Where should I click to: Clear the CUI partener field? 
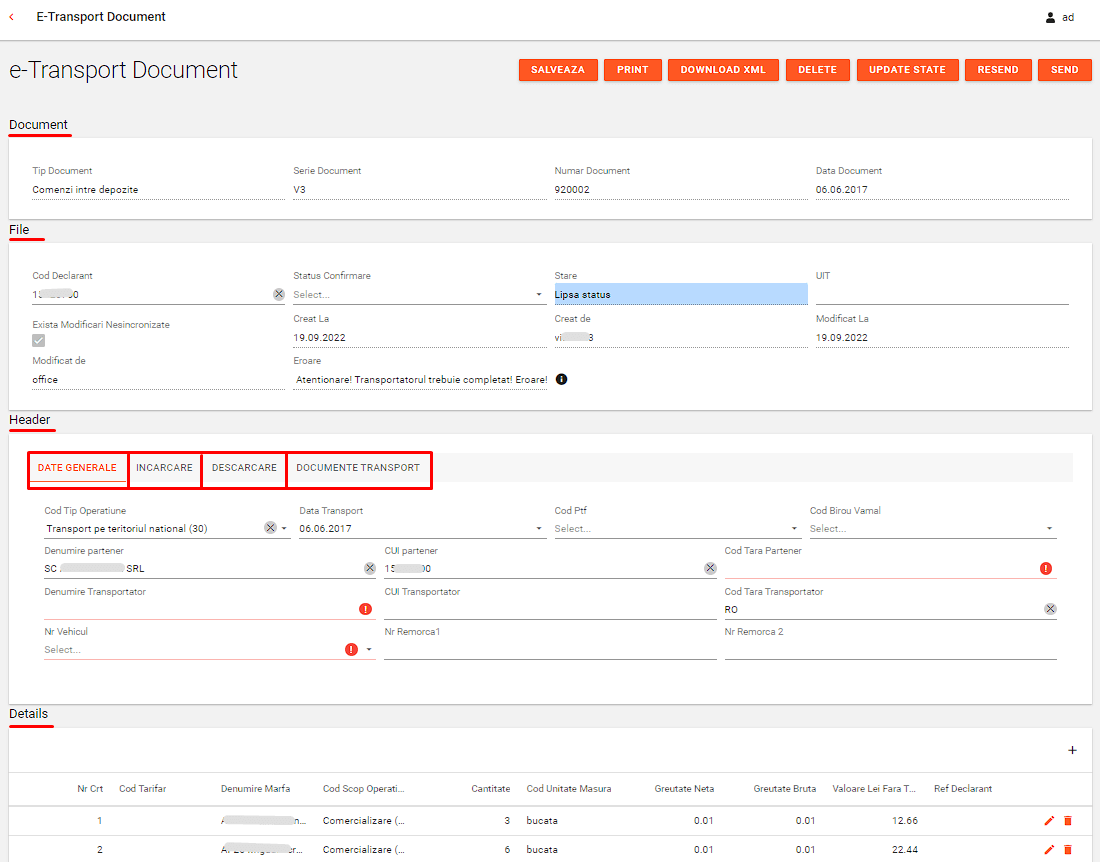tap(710, 568)
